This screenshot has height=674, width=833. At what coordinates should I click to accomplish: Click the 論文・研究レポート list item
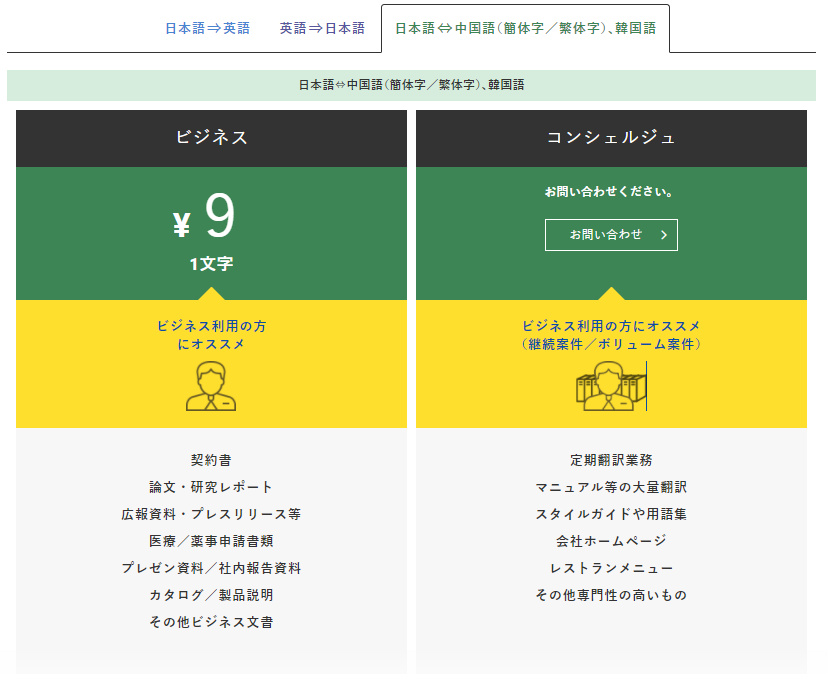[211, 487]
